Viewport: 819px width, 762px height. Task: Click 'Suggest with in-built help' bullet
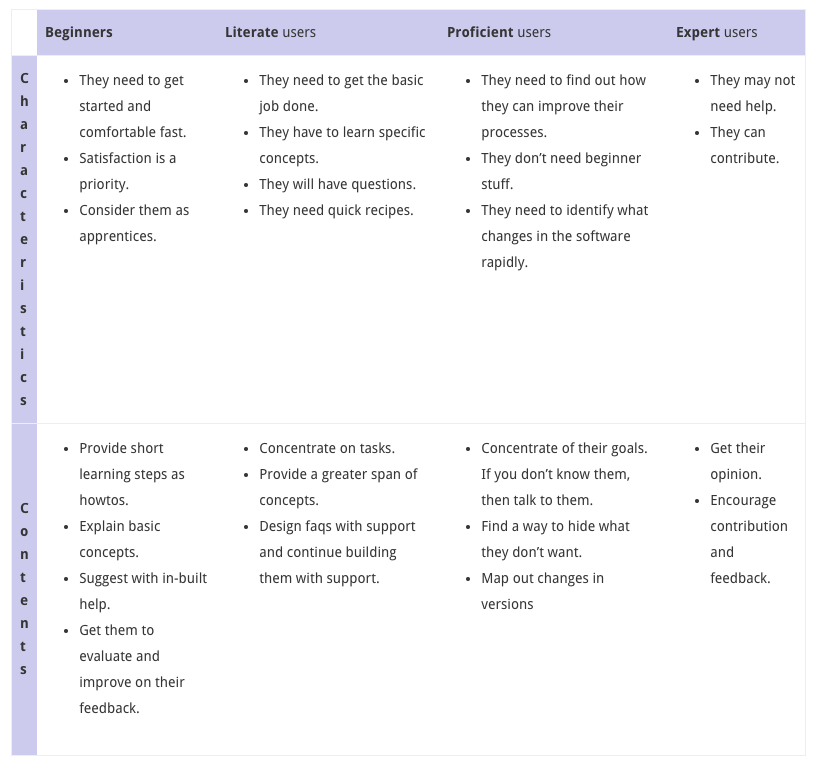click(142, 591)
